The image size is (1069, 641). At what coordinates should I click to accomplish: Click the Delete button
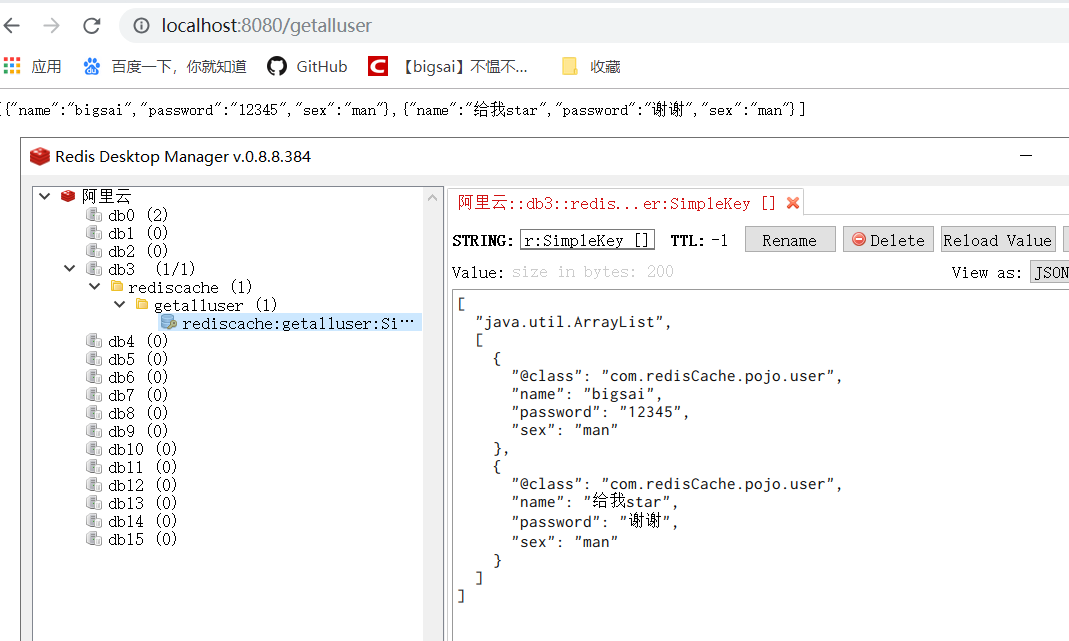(x=888, y=240)
